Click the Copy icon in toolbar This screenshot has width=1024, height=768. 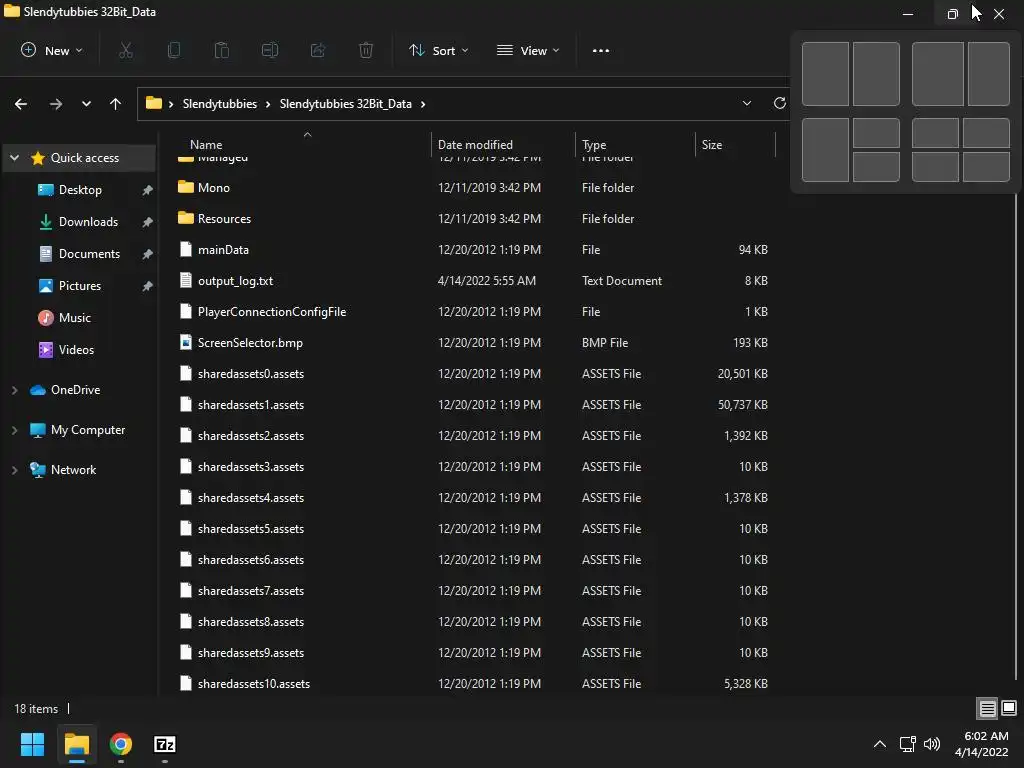coord(174,50)
